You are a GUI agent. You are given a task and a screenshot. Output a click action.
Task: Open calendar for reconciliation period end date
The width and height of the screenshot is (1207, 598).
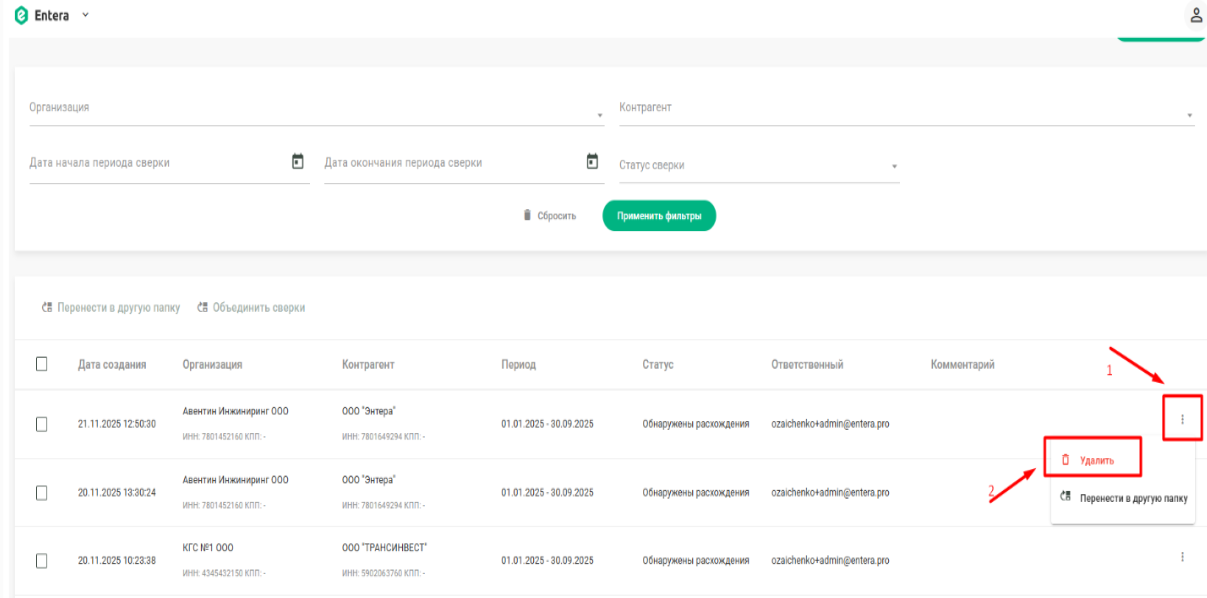(592, 162)
